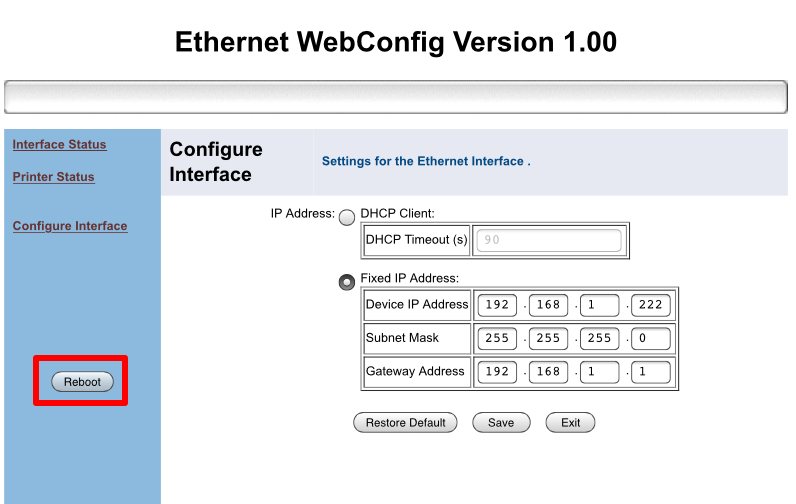Go to the Printer Status page
This screenshot has width=796, height=504.
53,177
